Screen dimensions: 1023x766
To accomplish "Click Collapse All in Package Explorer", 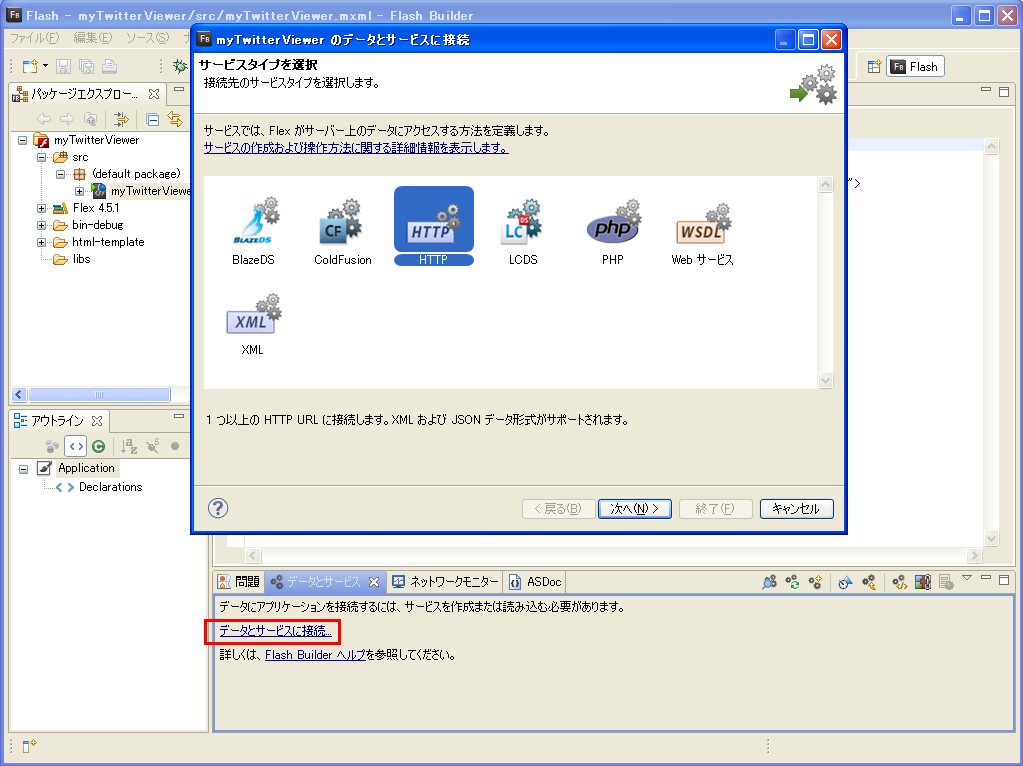I will click(152, 119).
